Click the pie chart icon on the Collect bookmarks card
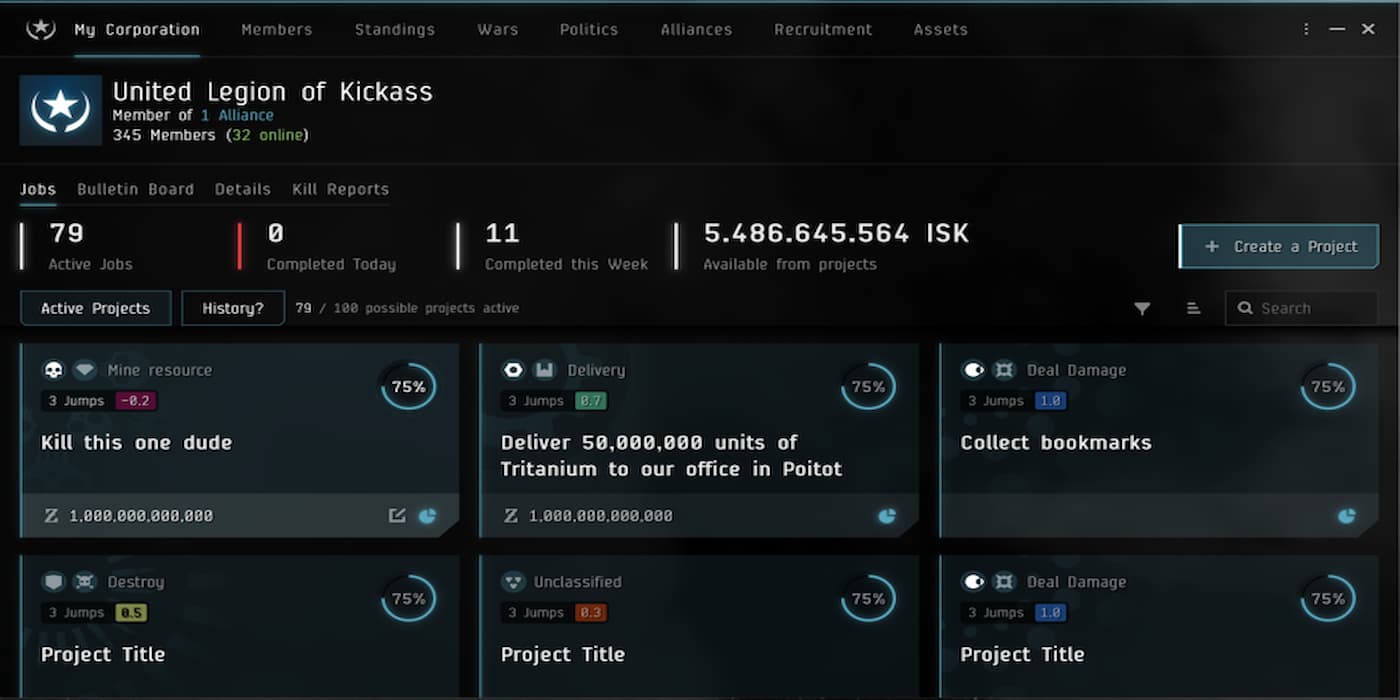Viewport: 1400px width, 700px height. 1346,516
